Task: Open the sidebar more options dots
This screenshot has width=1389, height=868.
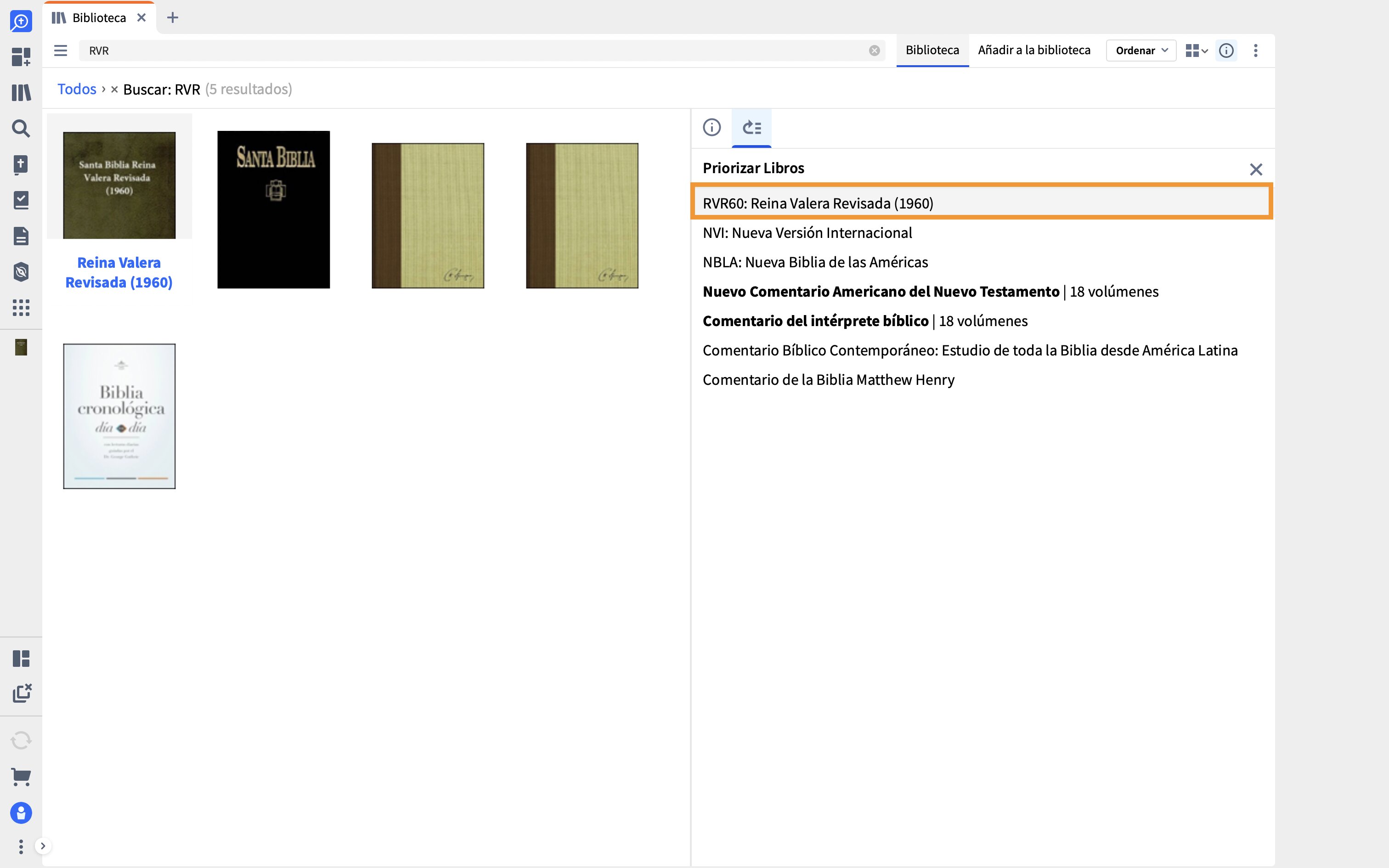Action: pos(21,846)
